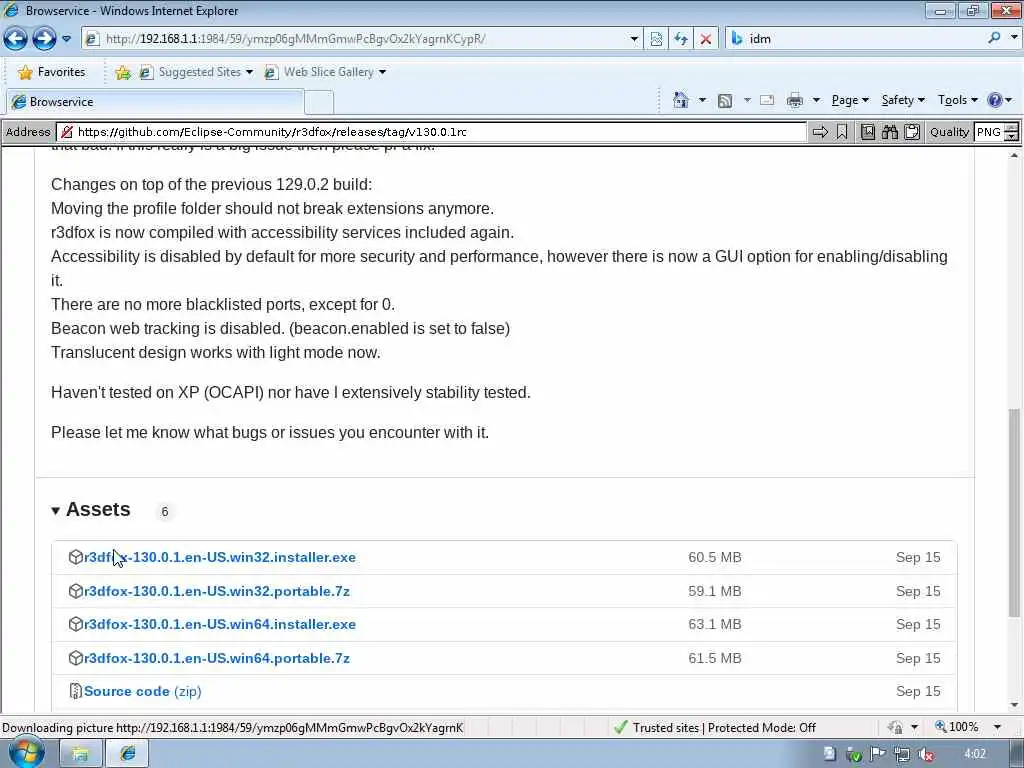1024x768 pixels.
Task: Click the search magnifier icon in search box
Action: coord(994,39)
